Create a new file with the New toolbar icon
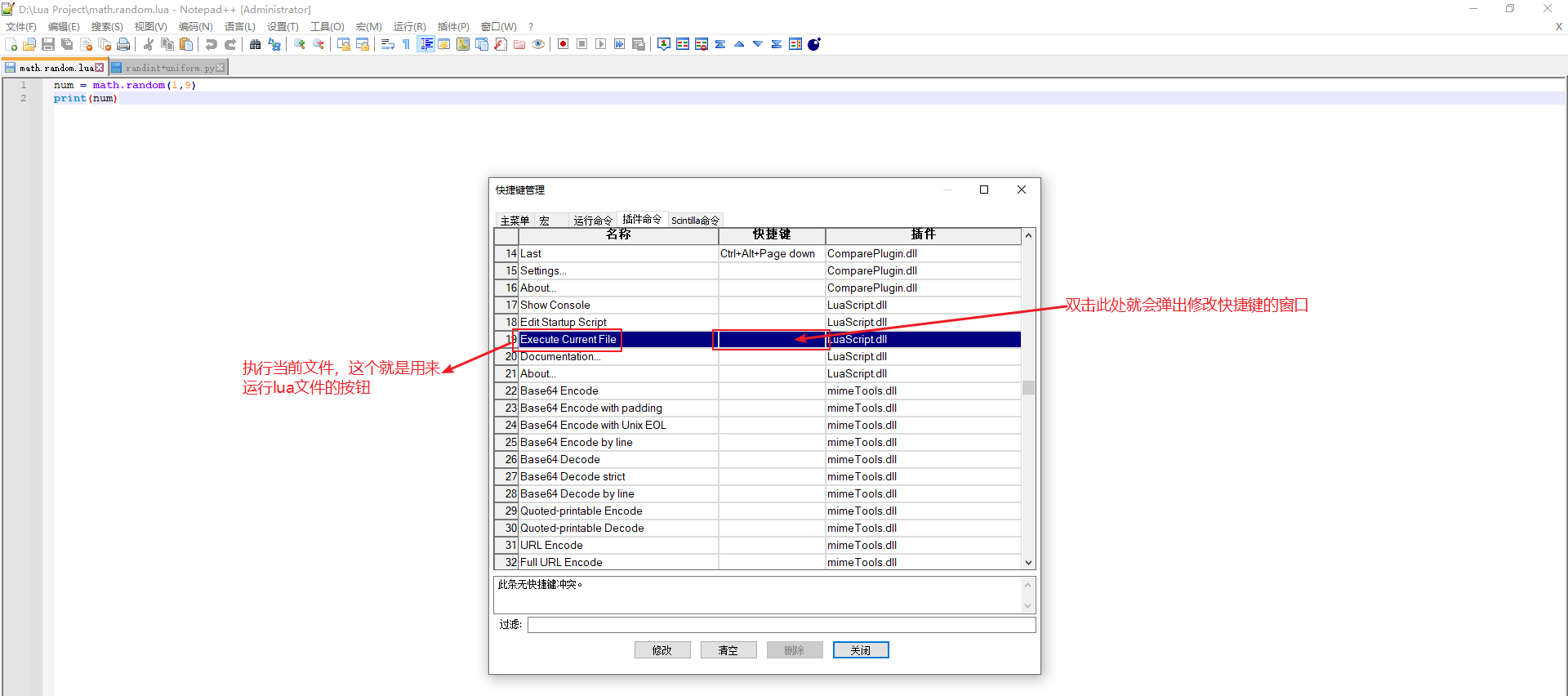The width and height of the screenshot is (1568, 696). coord(11,44)
